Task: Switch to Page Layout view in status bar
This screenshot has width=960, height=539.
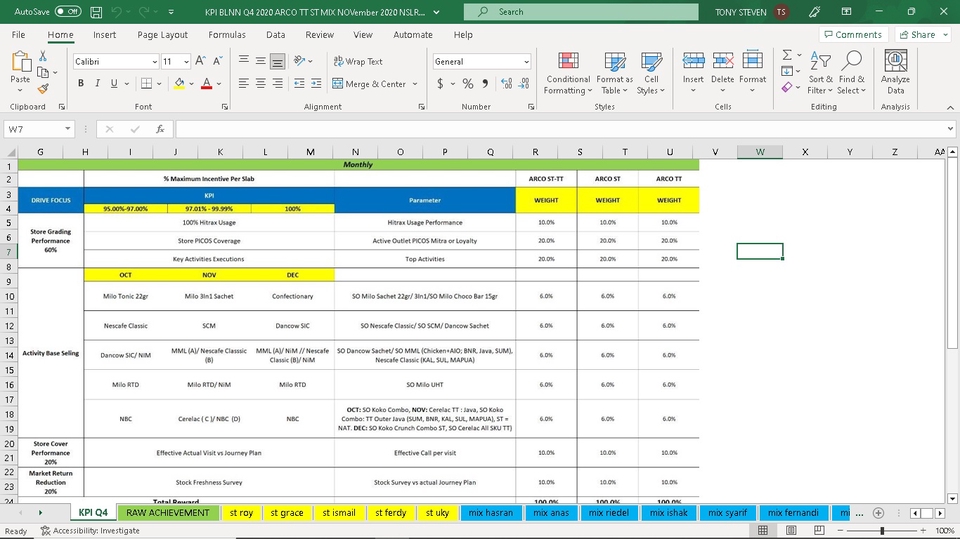Action: point(791,530)
